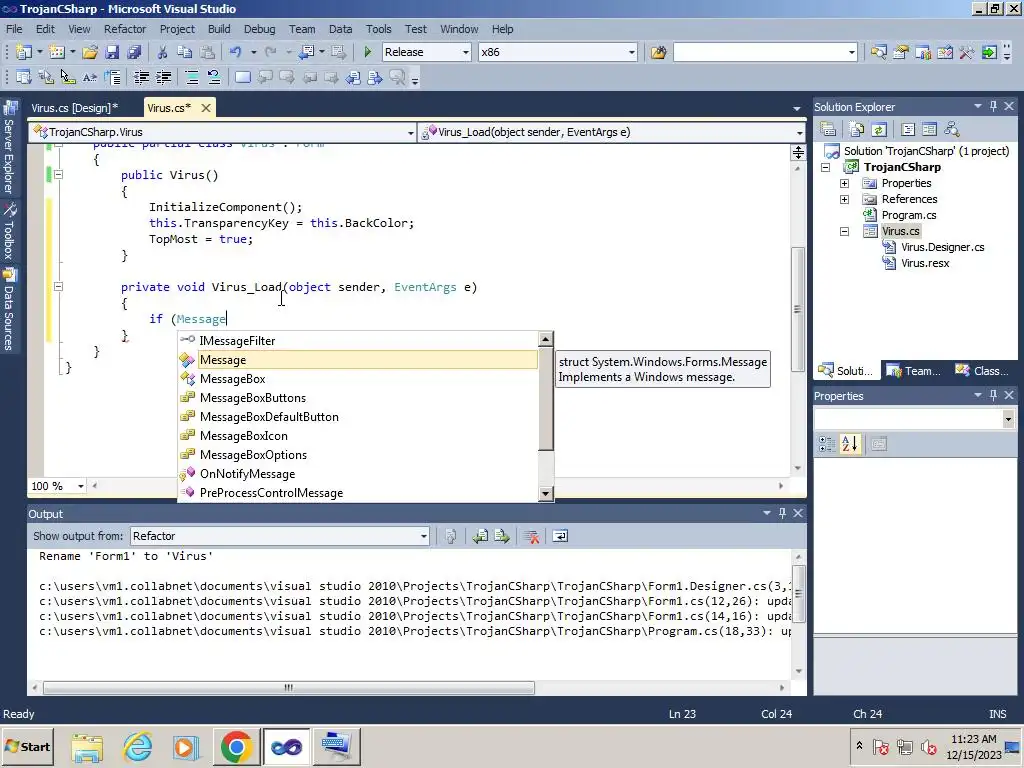1024x768 pixels.
Task: Toggle bookmark on the current line
Action: tap(243, 78)
